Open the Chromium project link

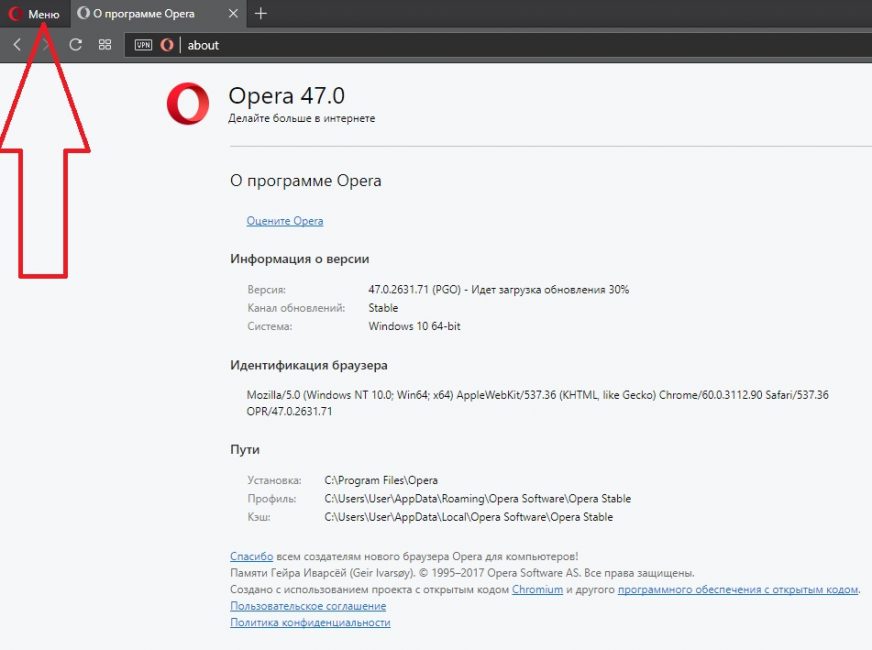pyautogui.click(x=537, y=589)
